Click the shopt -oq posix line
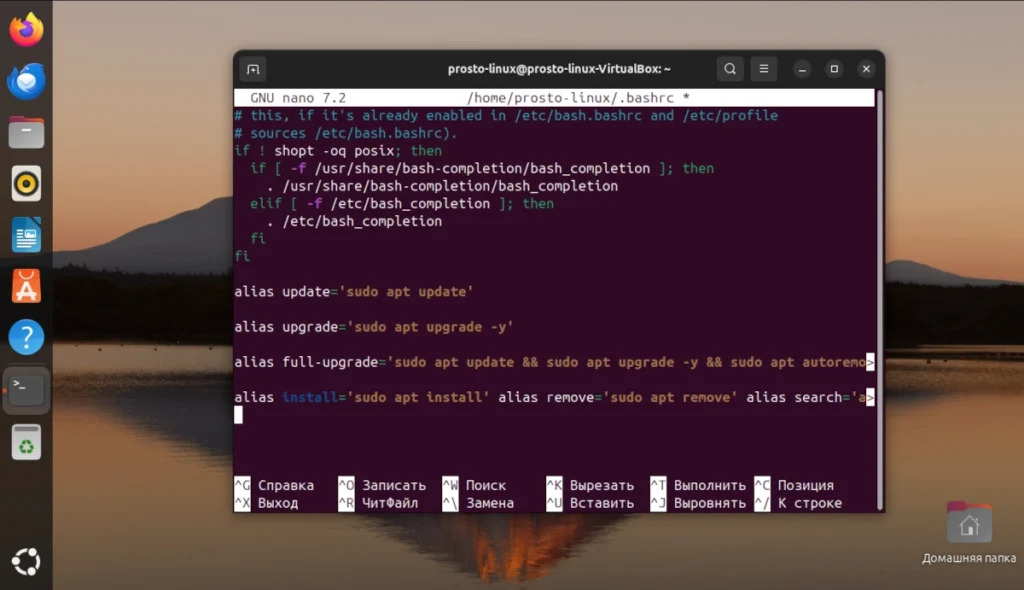 pyautogui.click(x=338, y=151)
